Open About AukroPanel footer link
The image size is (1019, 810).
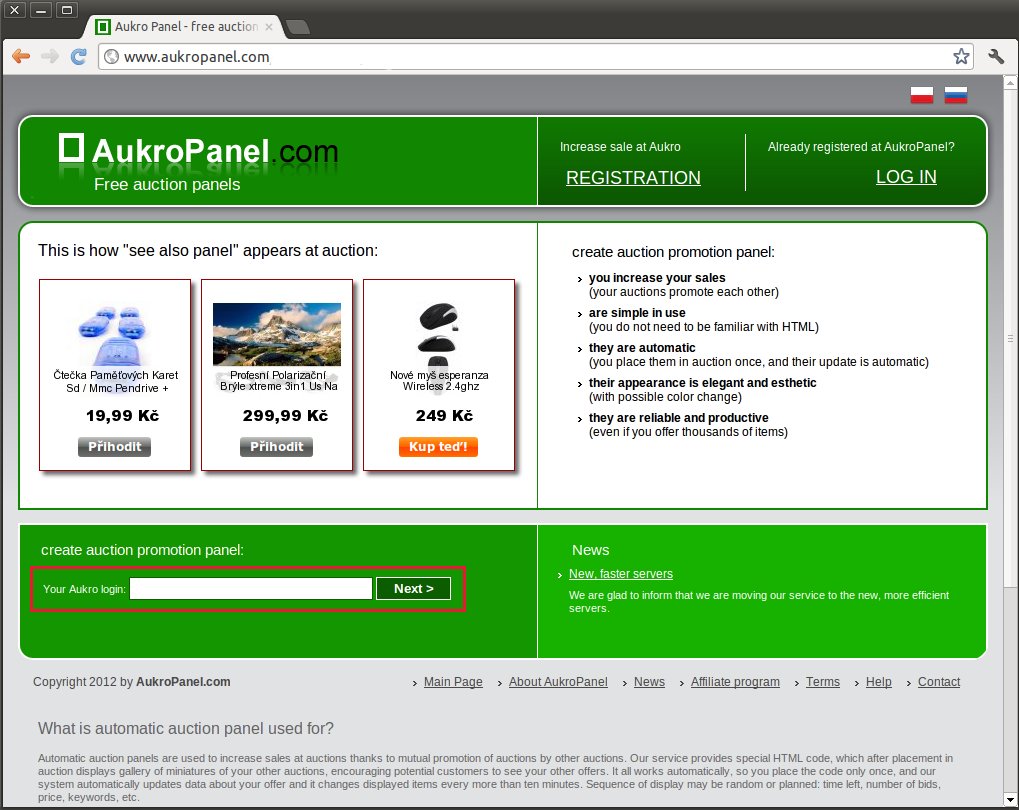558,682
